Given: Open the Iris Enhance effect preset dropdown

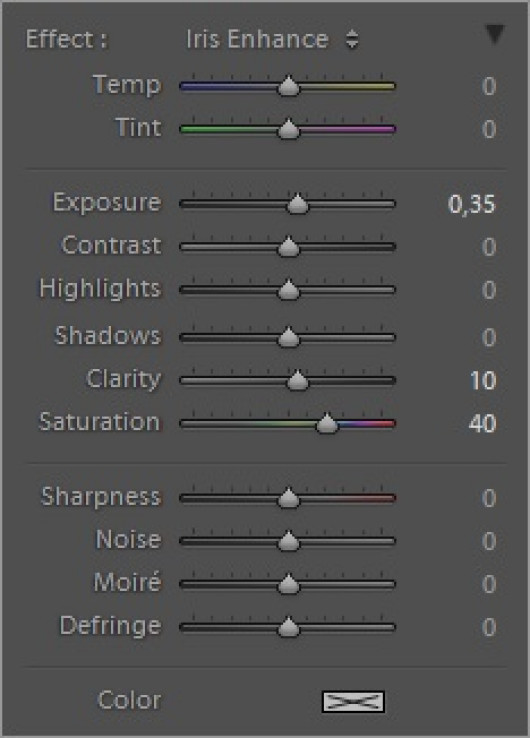Looking at the screenshot, I should pos(272,39).
